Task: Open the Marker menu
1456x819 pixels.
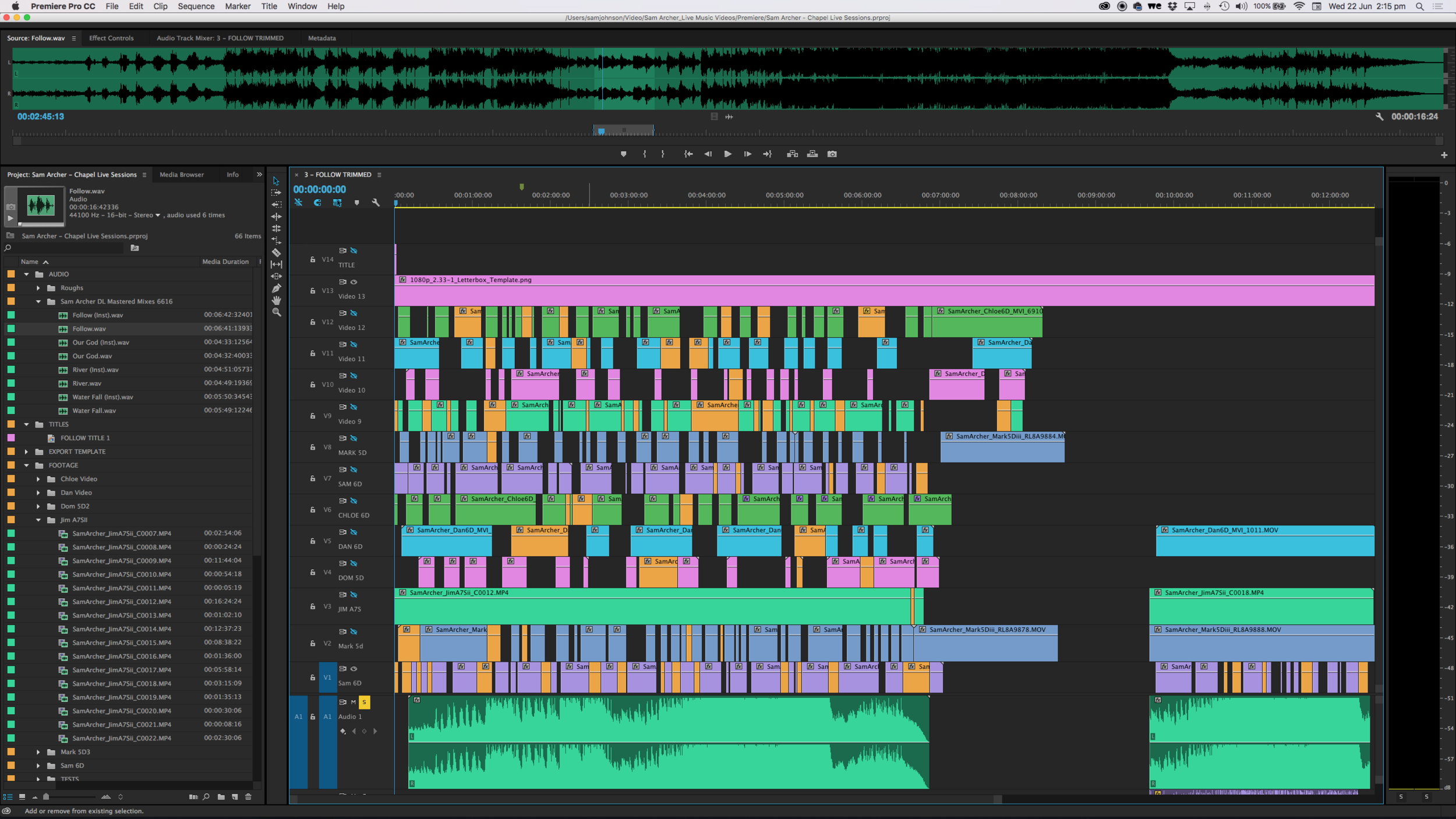Action: (x=238, y=6)
